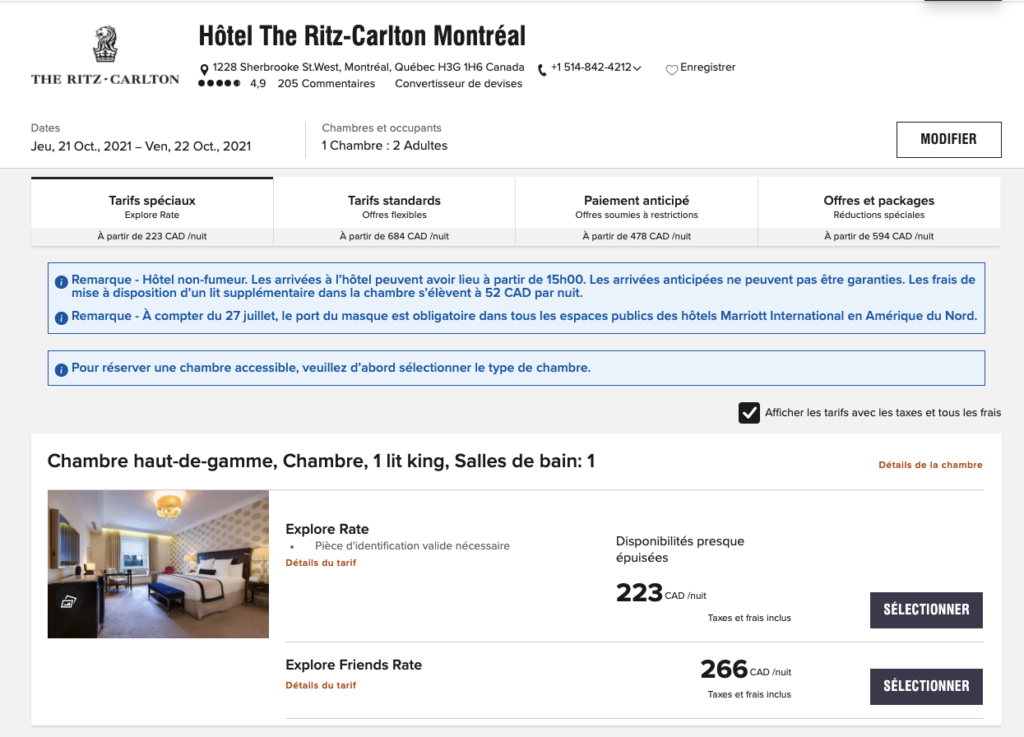Click the info icon beside non-fumeur remark
The height and width of the screenshot is (737, 1024).
coord(62,282)
